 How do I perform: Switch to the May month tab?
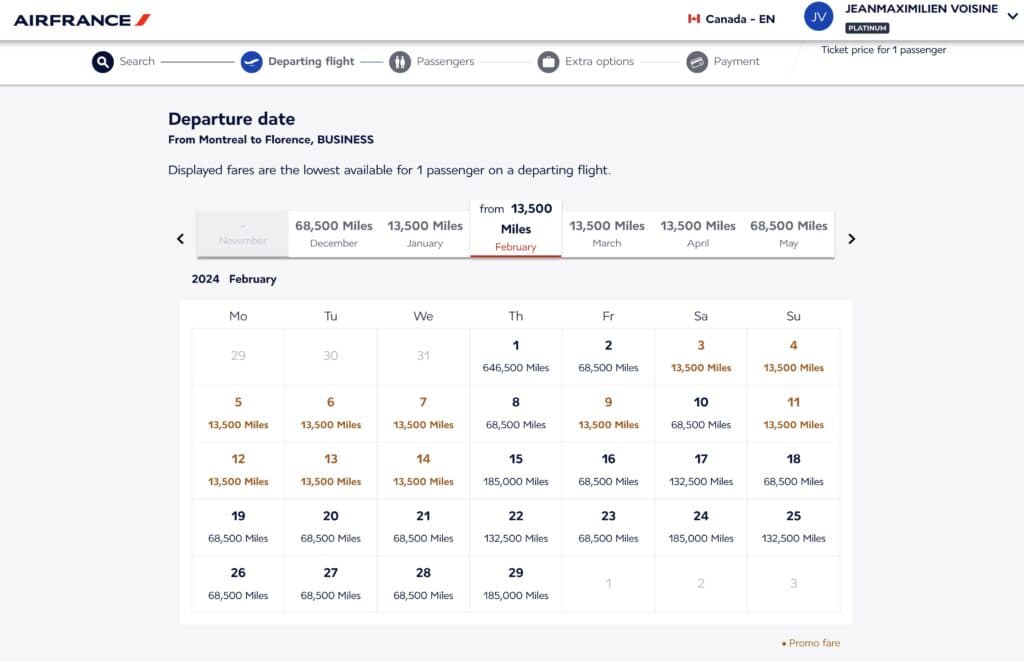[789, 234]
